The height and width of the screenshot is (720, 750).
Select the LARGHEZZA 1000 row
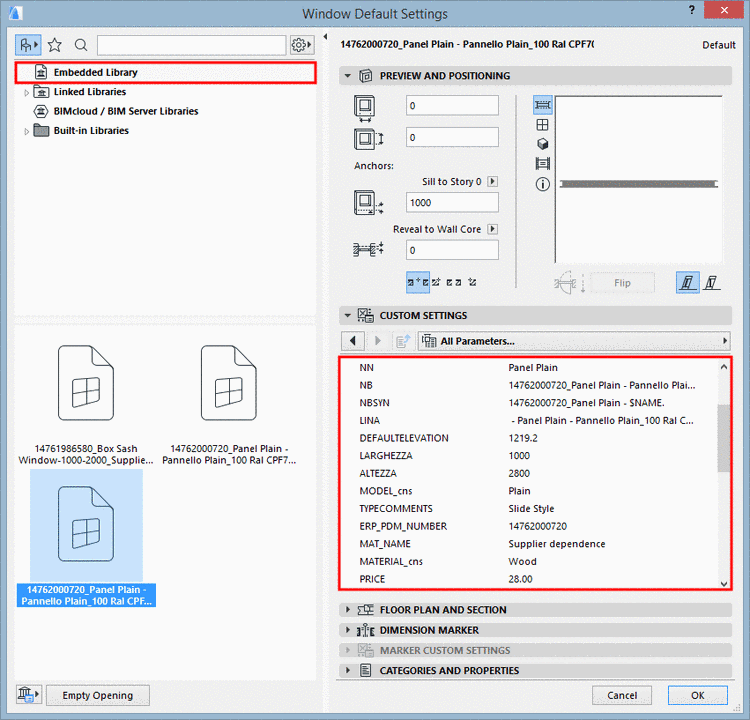tap(529, 455)
